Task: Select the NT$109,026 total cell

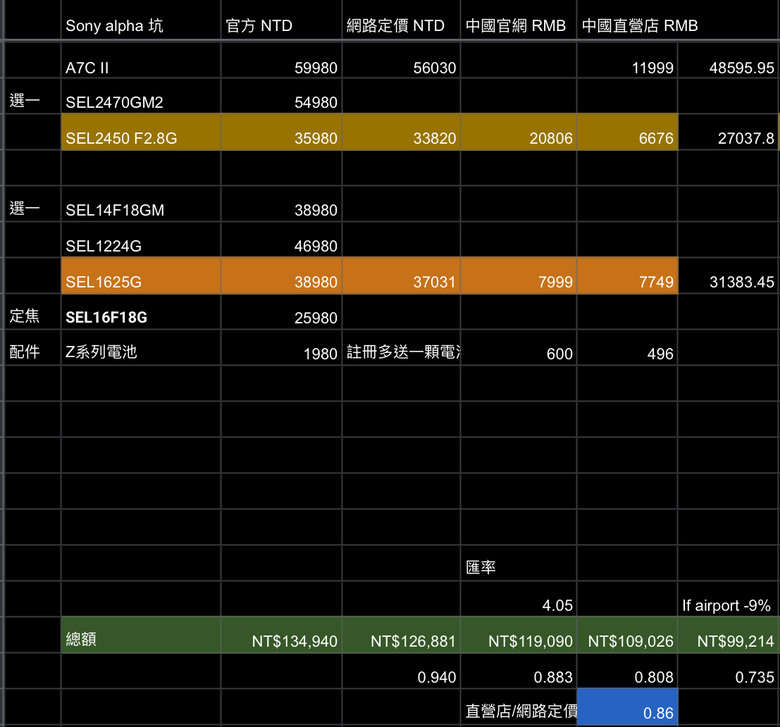Action: coord(627,635)
